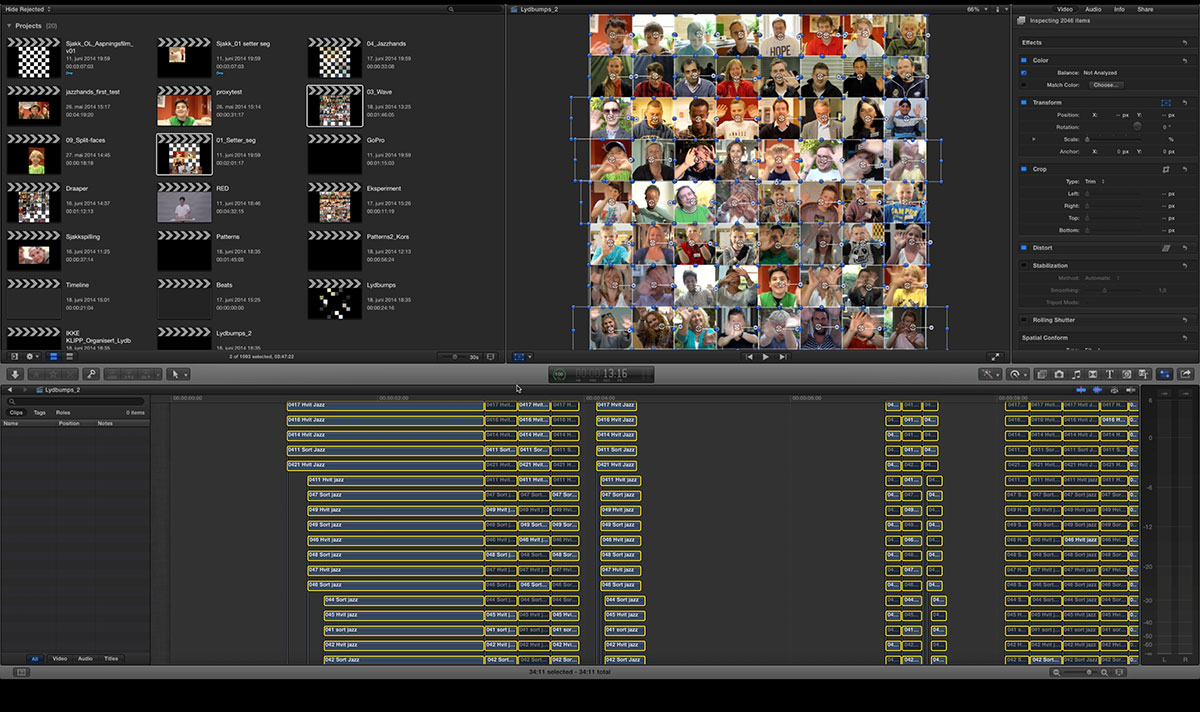Open the Photos browser camera icon
Viewport: 1200px width, 712px height.
[1059, 374]
